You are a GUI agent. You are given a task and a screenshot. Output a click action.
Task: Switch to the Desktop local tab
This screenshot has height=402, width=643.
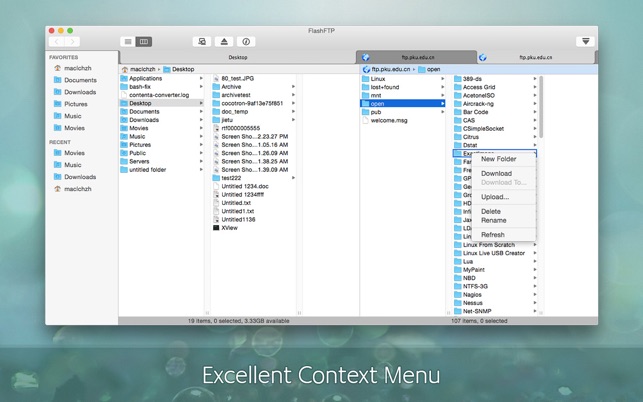click(x=238, y=58)
